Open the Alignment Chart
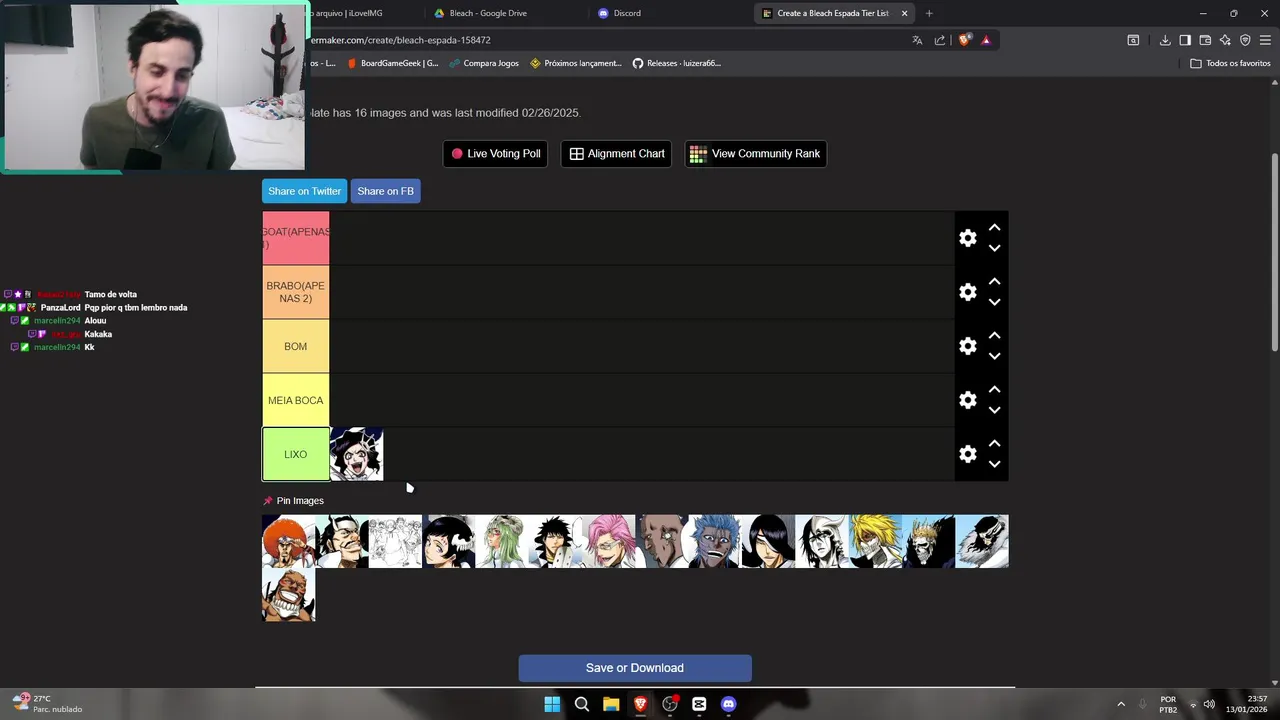This screenshot has height=720, width=1280. click(616, 154)
